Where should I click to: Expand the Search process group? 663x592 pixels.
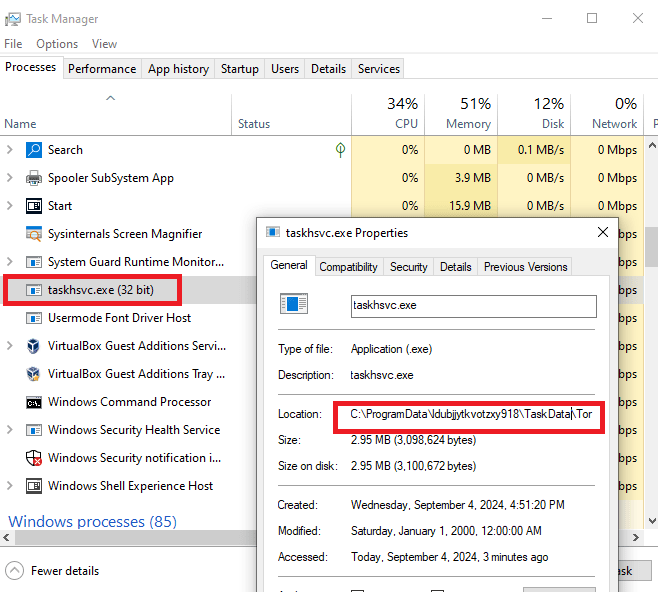(x=10, y=150)
